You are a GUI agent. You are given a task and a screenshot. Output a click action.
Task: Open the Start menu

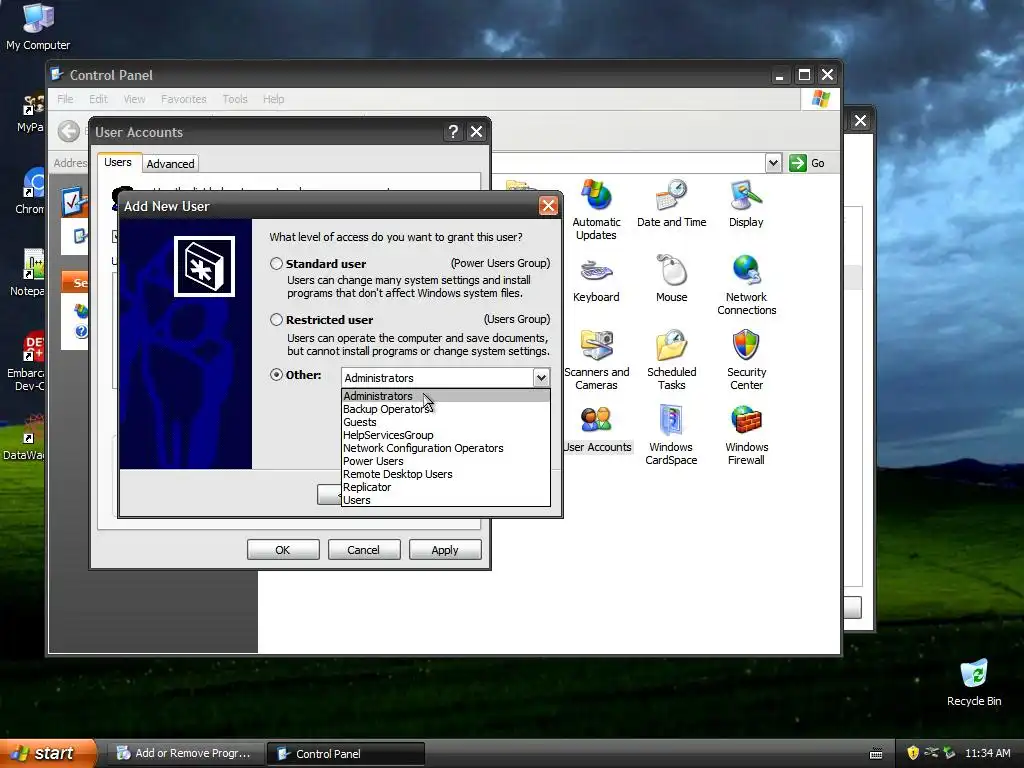[x=47, y=753]
